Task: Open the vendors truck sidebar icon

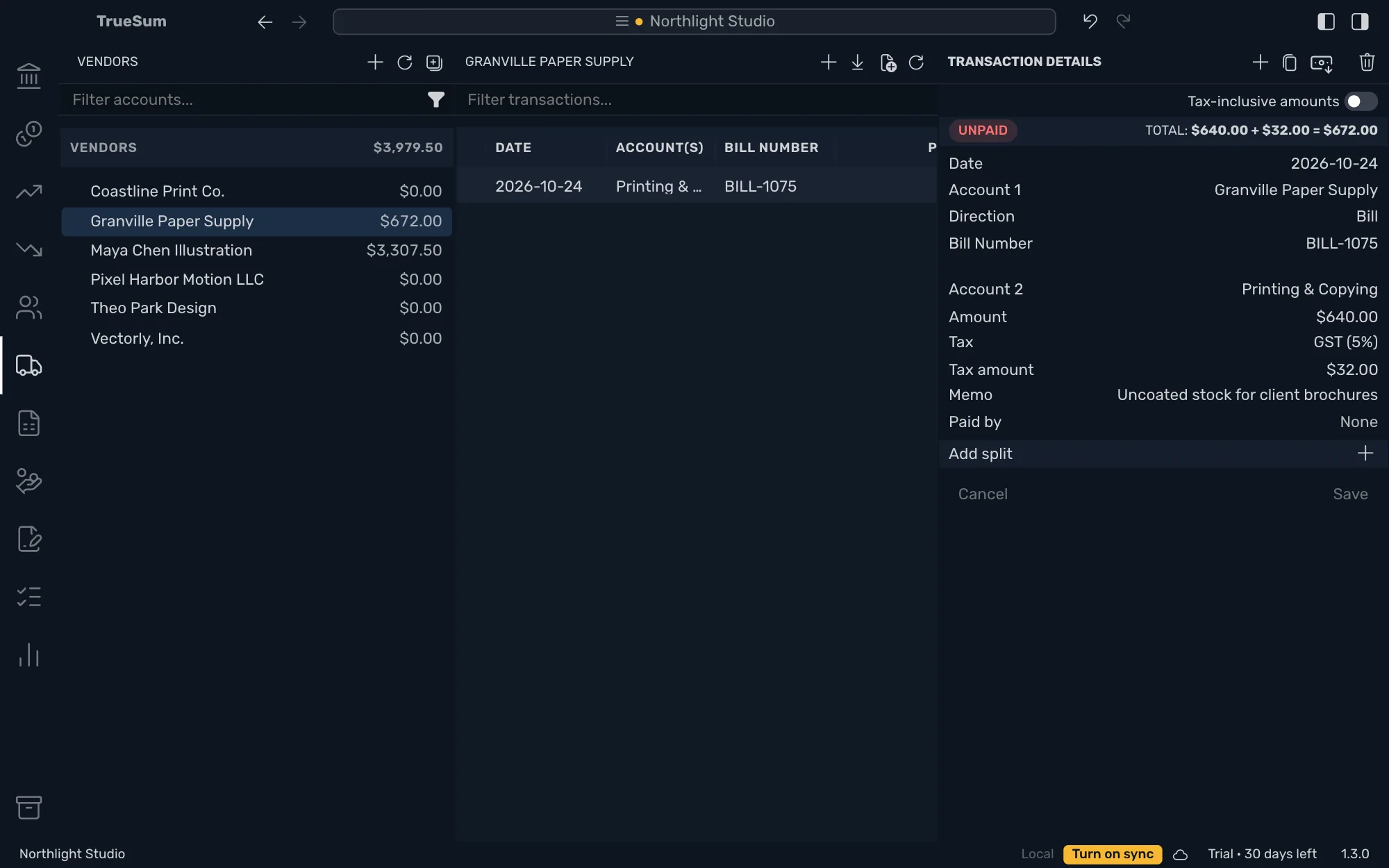Action: click(x=28, y=365)
